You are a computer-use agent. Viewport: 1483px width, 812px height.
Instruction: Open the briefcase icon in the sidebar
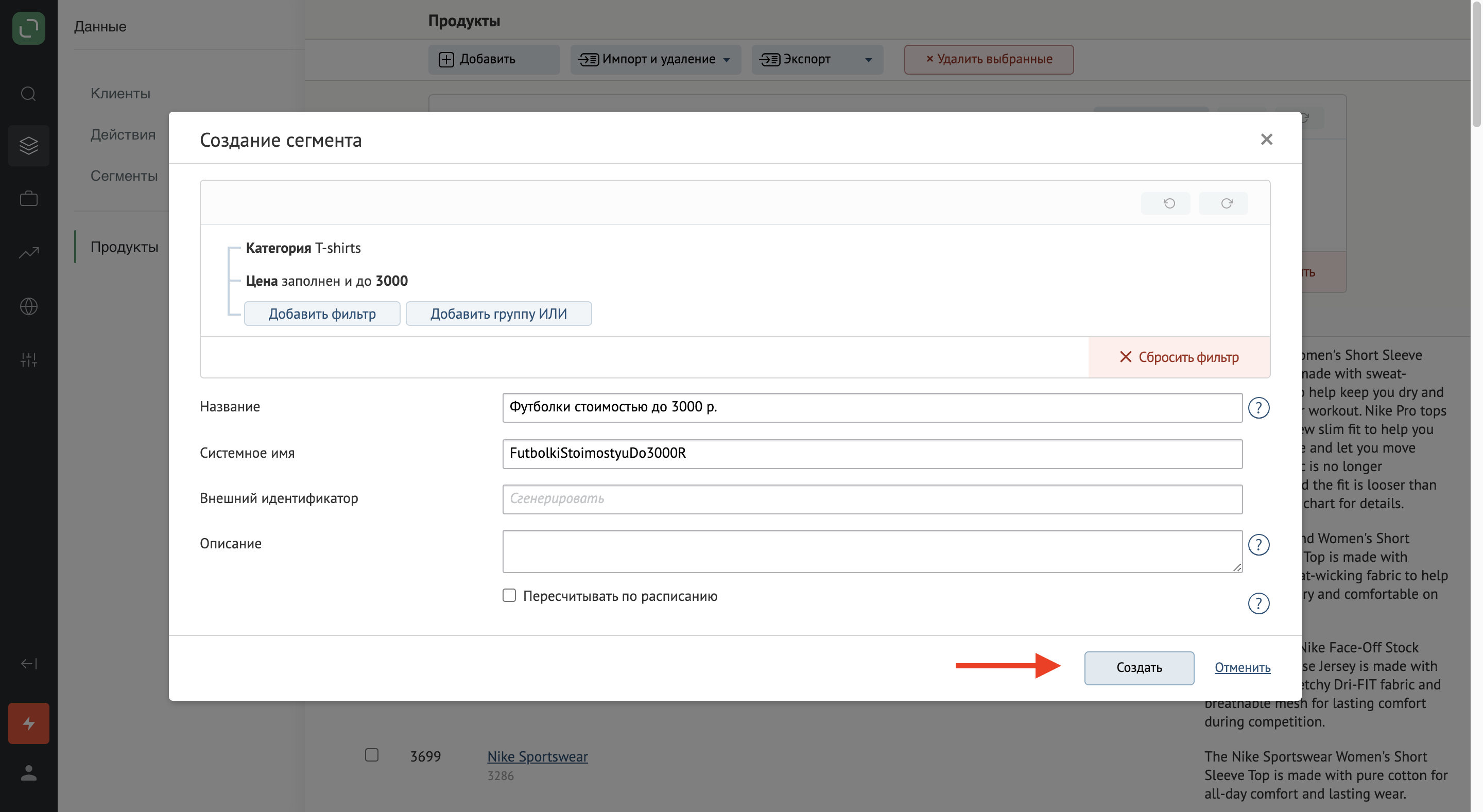click(x=28, y=199)
